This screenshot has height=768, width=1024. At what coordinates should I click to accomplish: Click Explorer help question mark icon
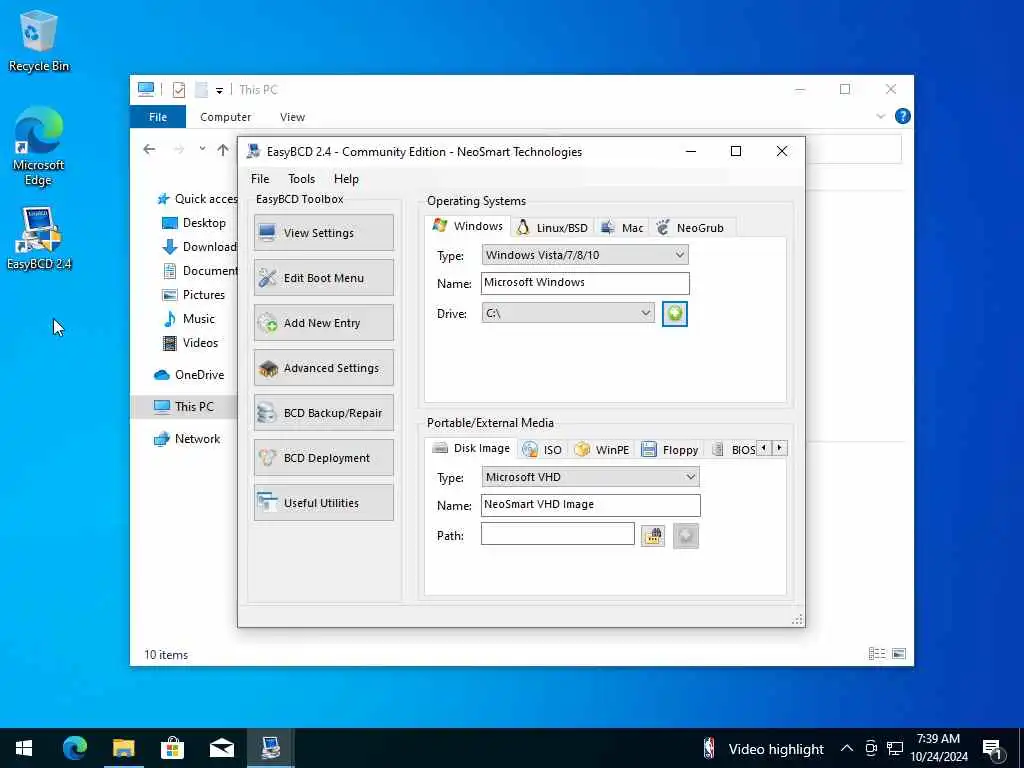[x=903, y=116]
